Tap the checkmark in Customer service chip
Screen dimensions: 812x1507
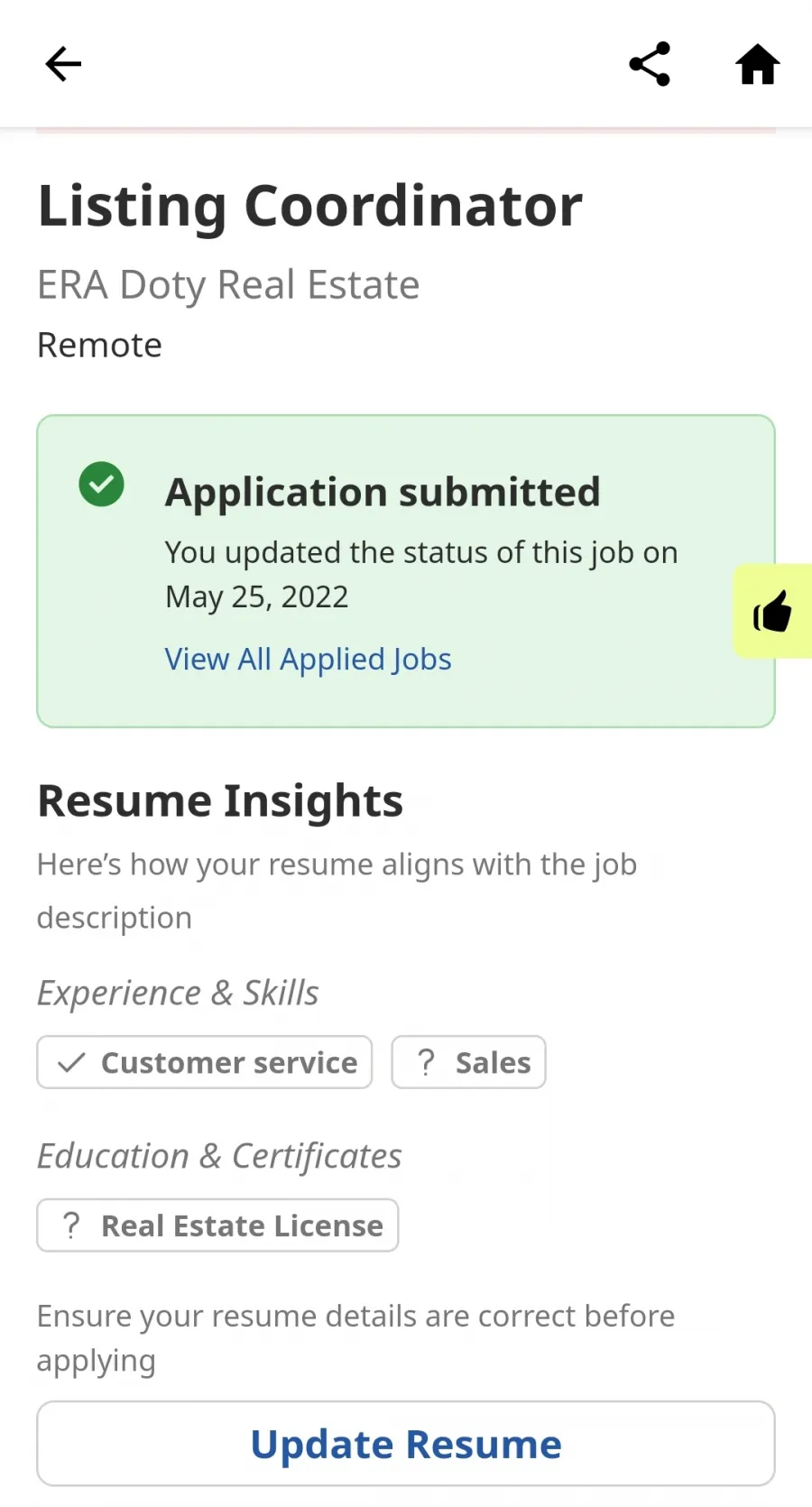coord(71,1063)
